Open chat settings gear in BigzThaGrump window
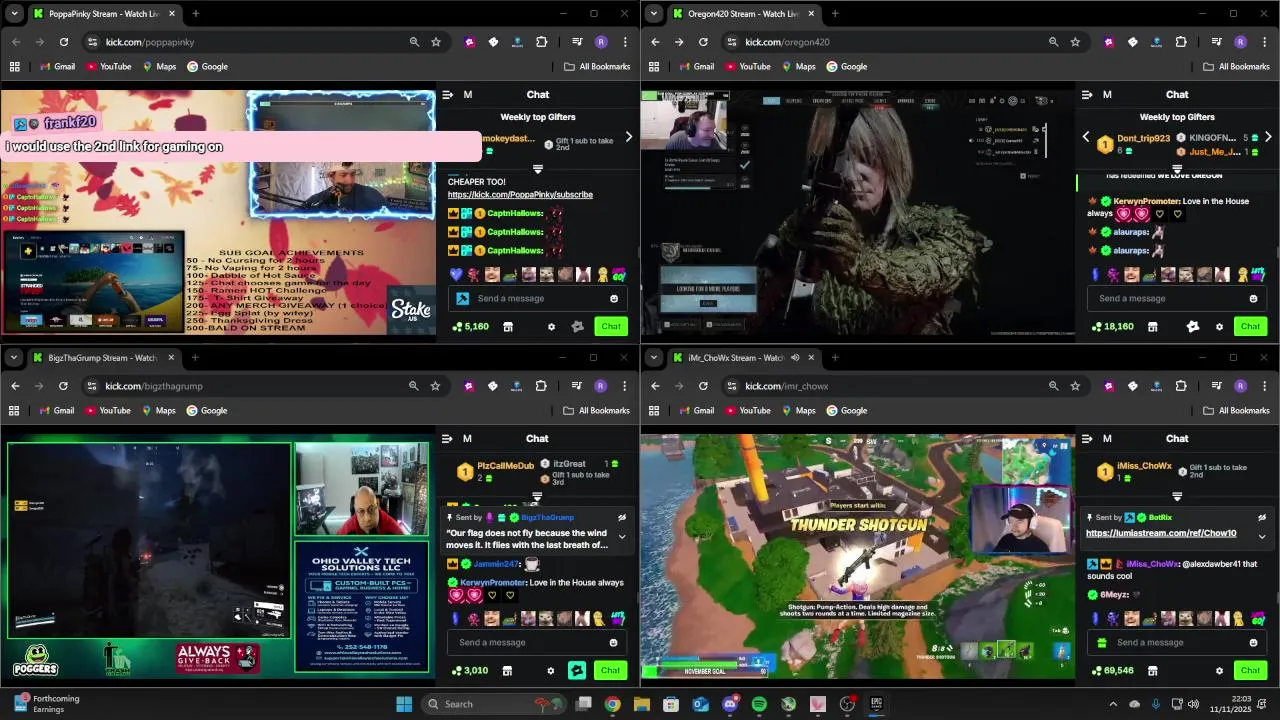 (x=550, y=670)
